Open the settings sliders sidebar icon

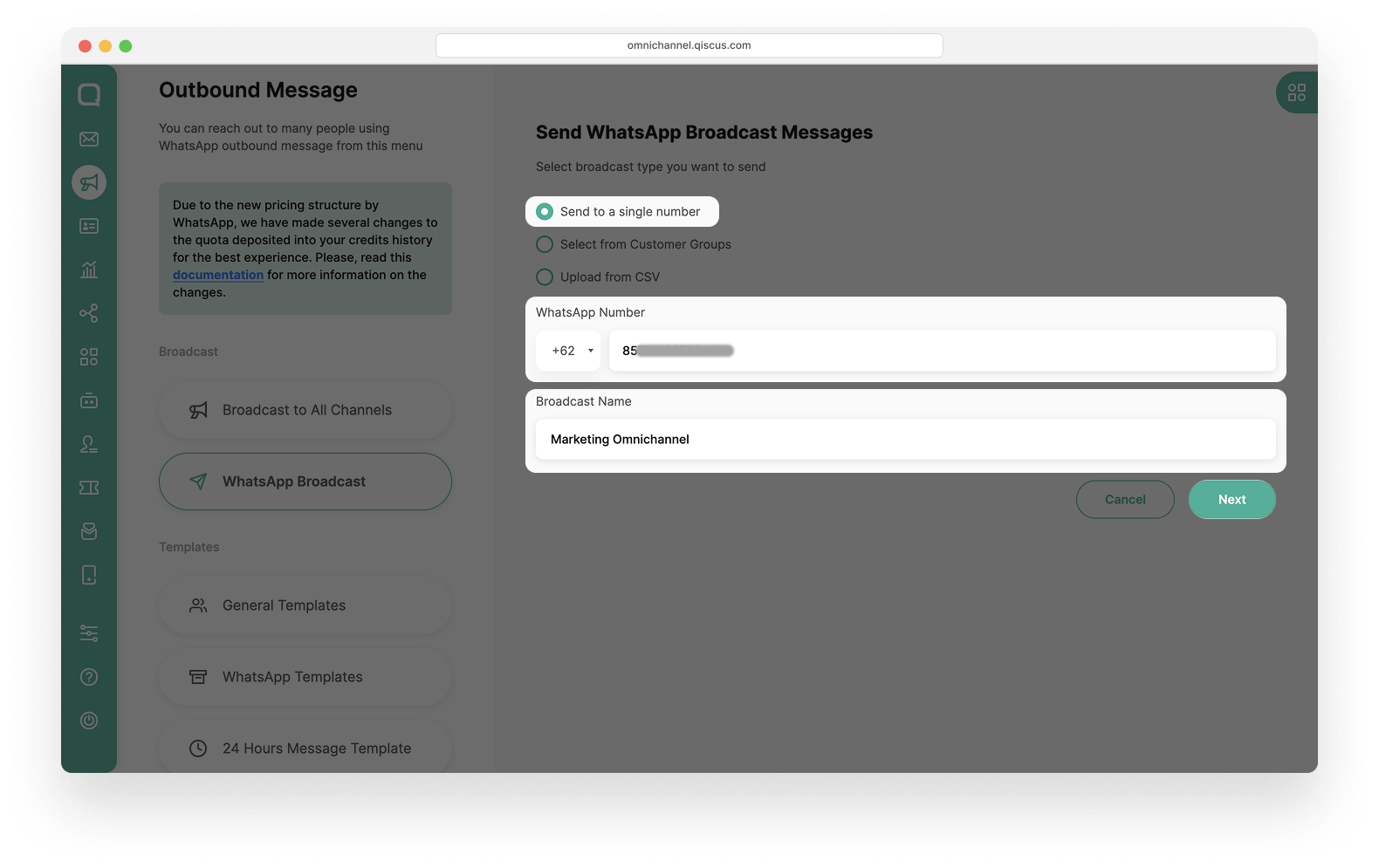[89, 633]
